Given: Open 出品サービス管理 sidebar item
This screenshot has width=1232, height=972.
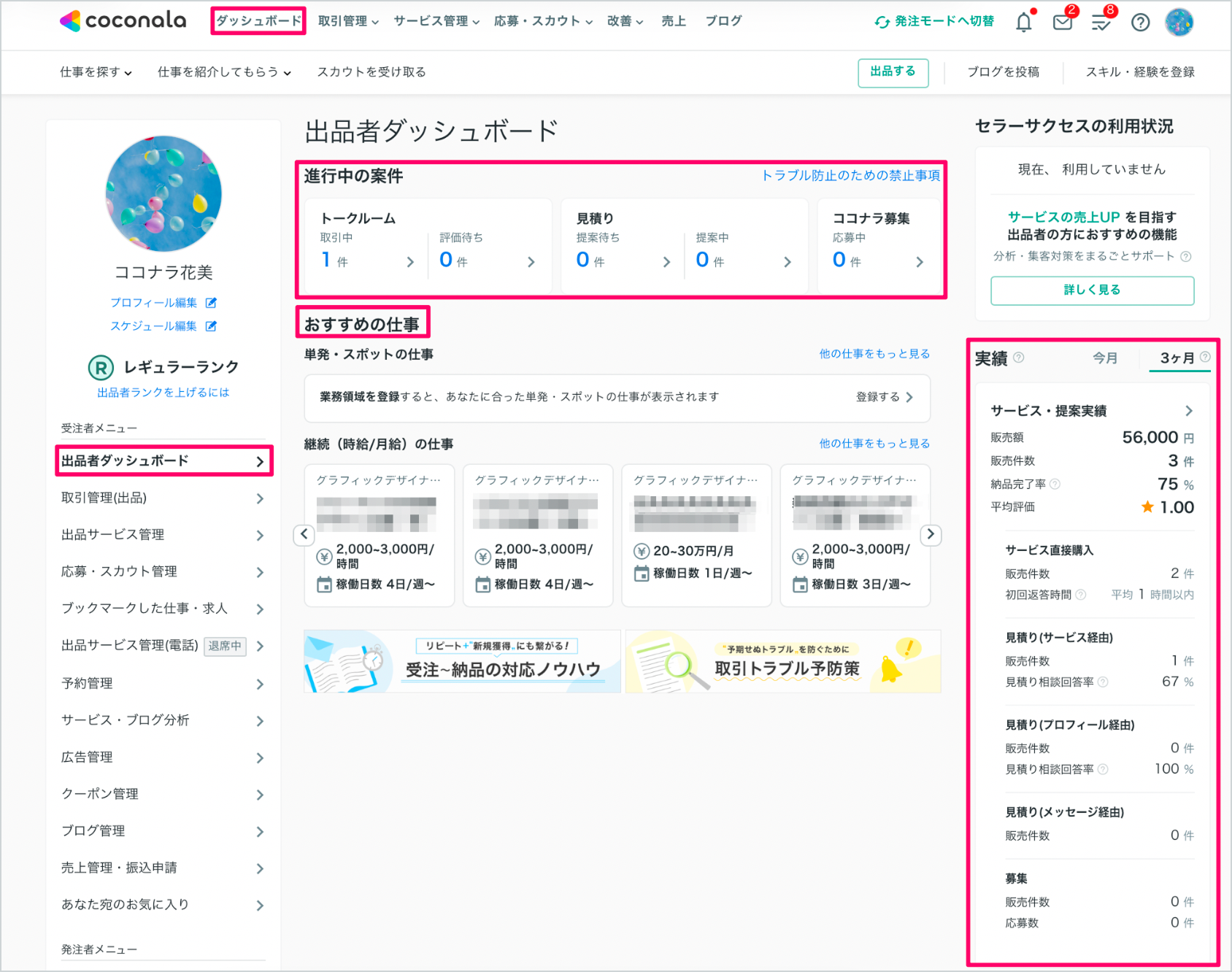Looking at the screenshot, I should tap(163, 535).
